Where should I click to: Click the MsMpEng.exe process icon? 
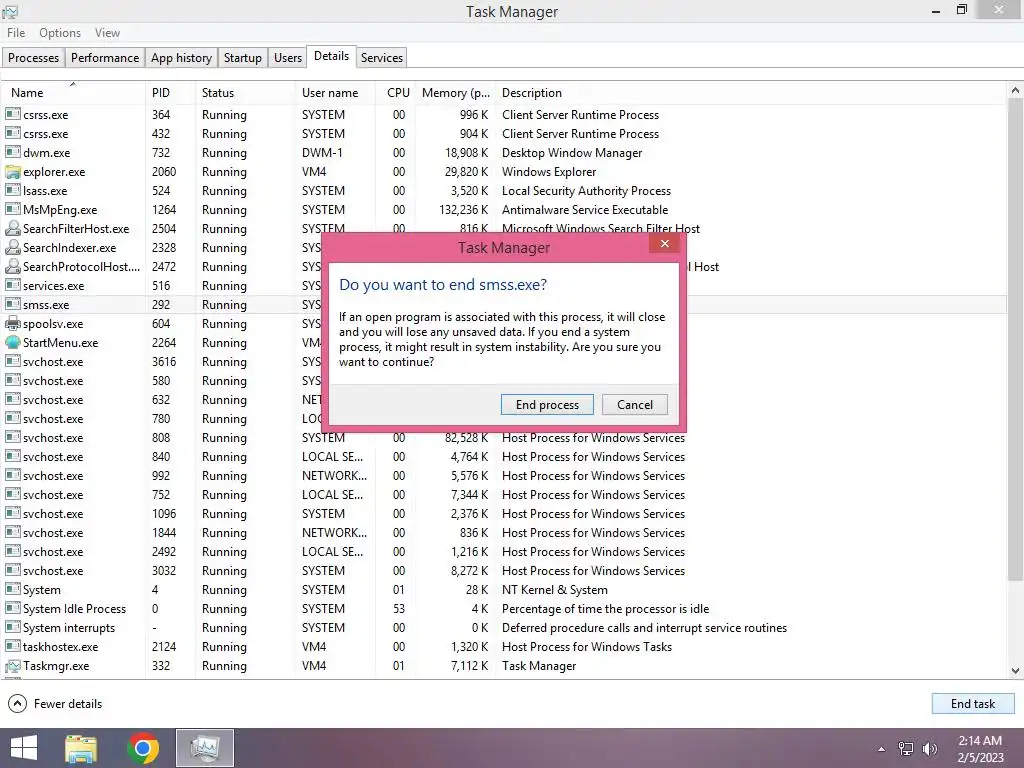click(x=12, y=210)
